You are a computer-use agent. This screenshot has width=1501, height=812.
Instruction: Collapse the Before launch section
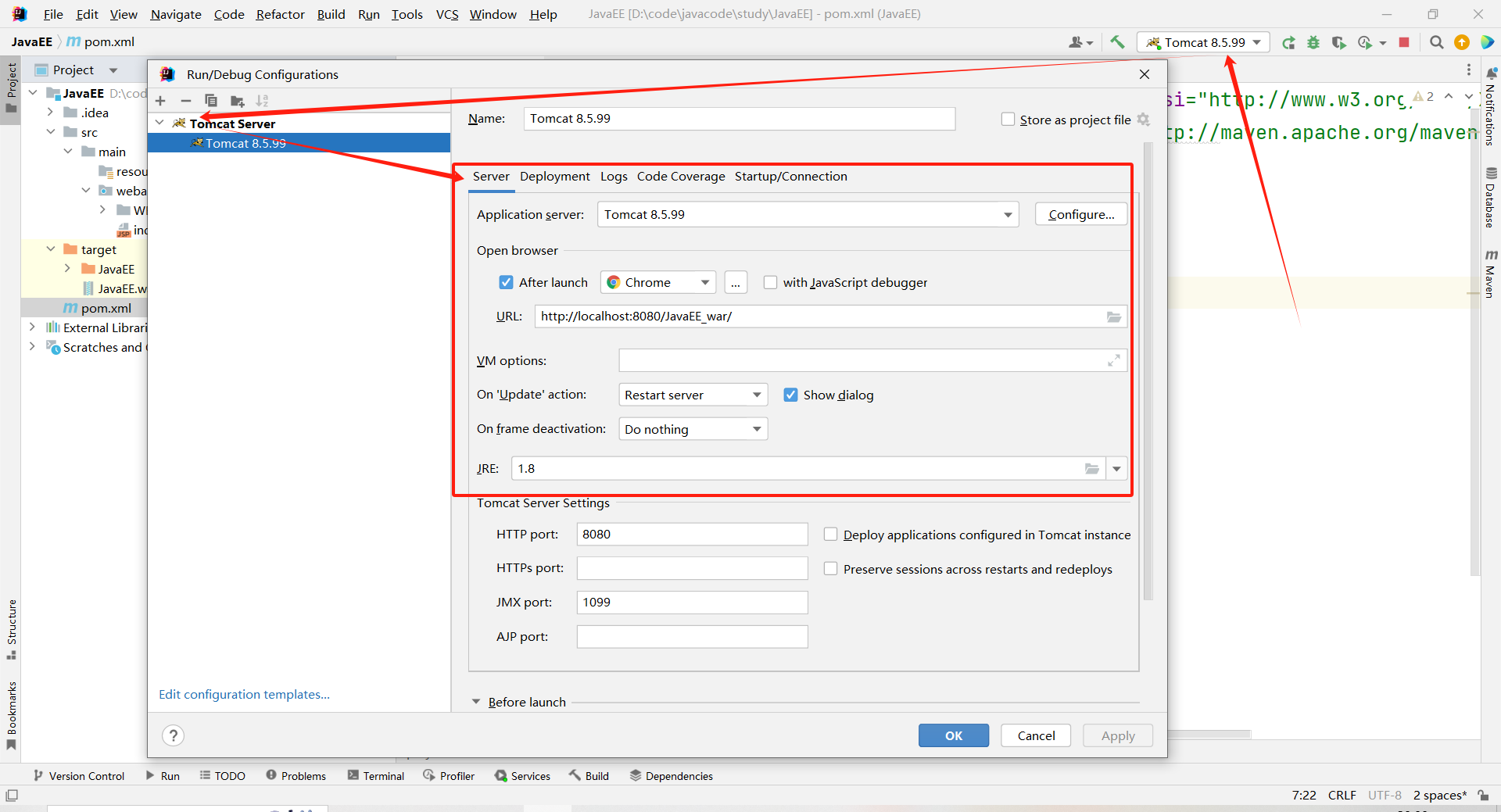tap(476, 702)
